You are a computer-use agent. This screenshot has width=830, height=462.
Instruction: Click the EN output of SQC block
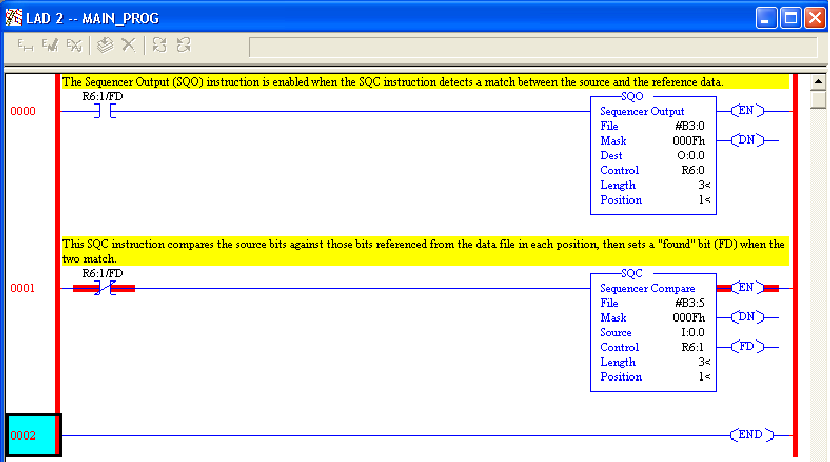tap(747, 288)
